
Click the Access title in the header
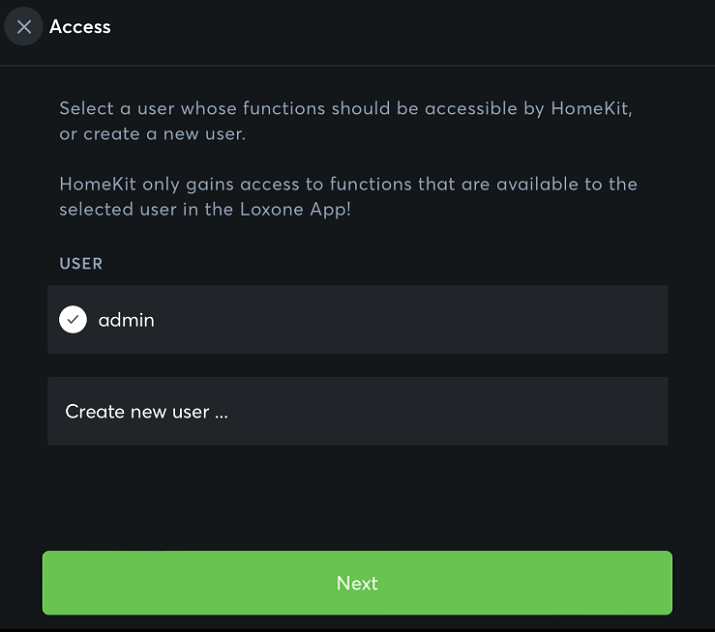coord(80,27)
